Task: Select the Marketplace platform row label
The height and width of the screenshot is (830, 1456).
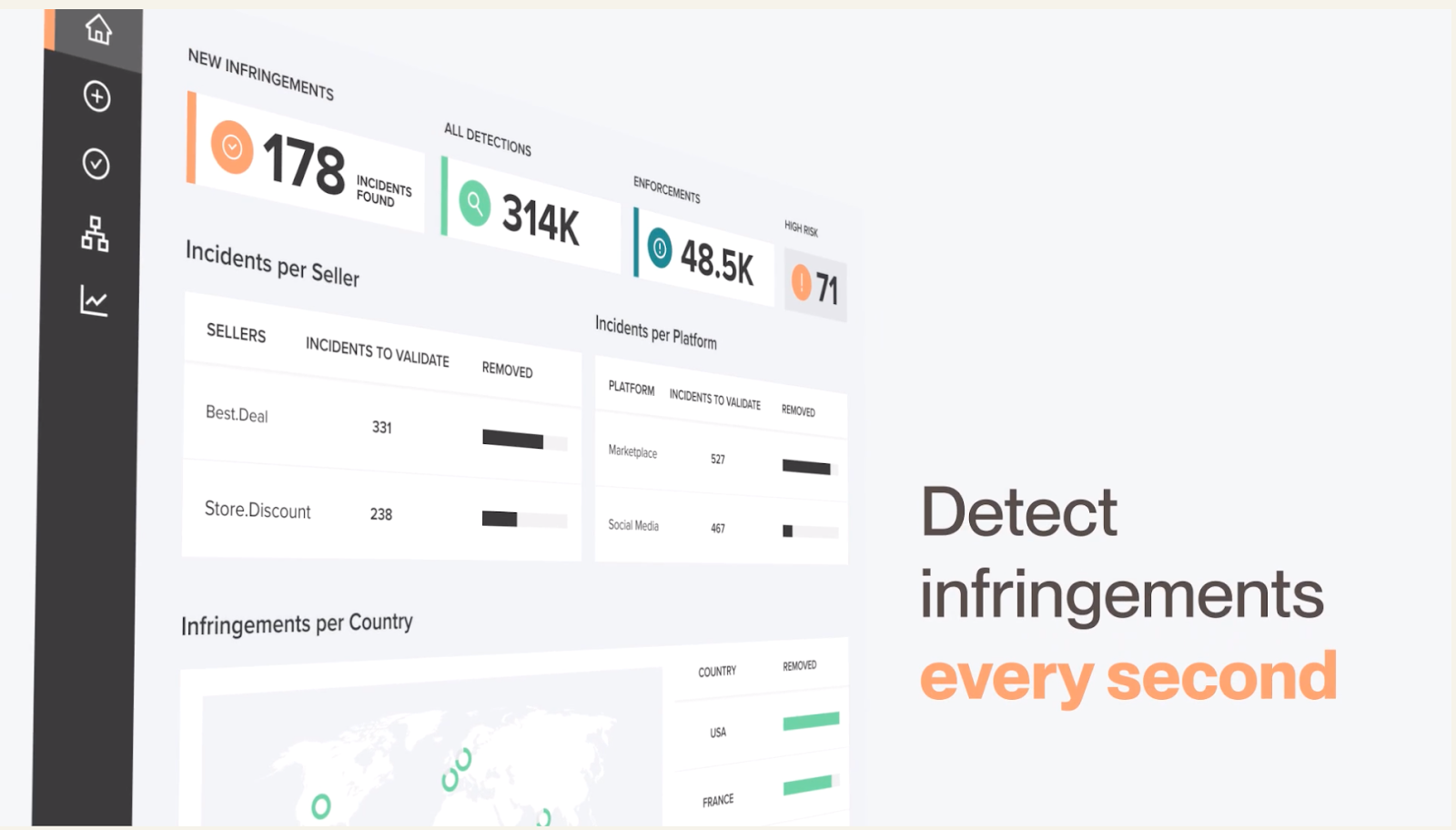Action: tap(632, 451)
